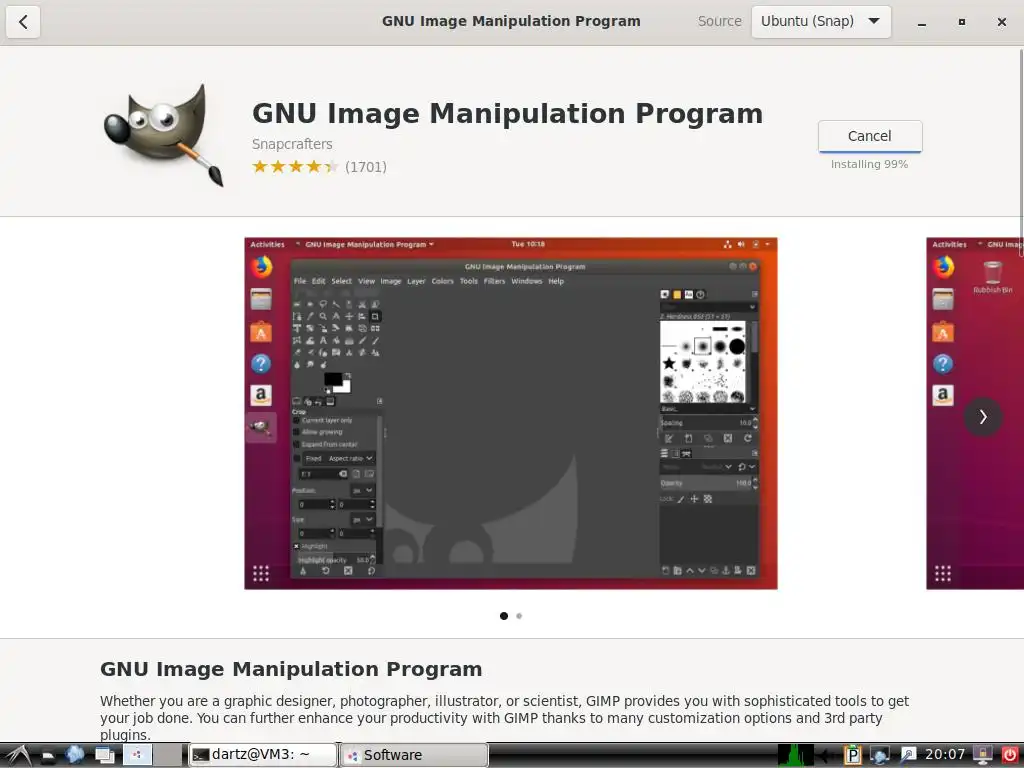Click the clipboard manager P tray icon
This screenshot has width=1024, height=768.
(x=852, y=756)
